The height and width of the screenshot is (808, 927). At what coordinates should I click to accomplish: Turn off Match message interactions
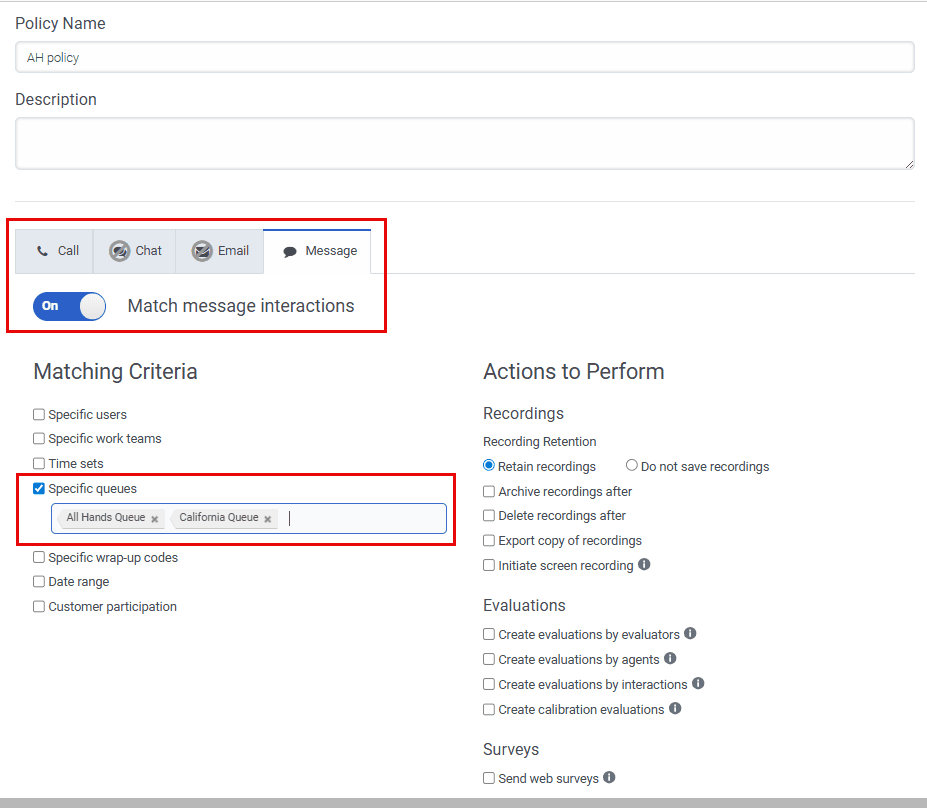pyautogui.click(x=69, y=306)
